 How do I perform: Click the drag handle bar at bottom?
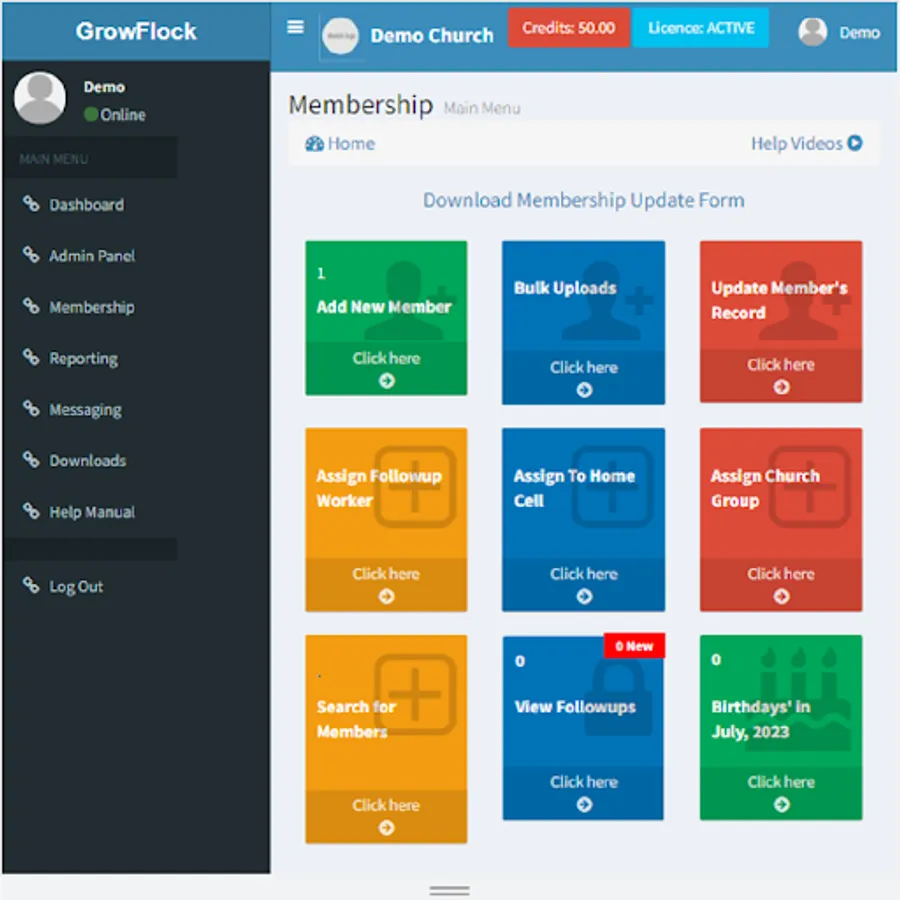tap(450, 890)
